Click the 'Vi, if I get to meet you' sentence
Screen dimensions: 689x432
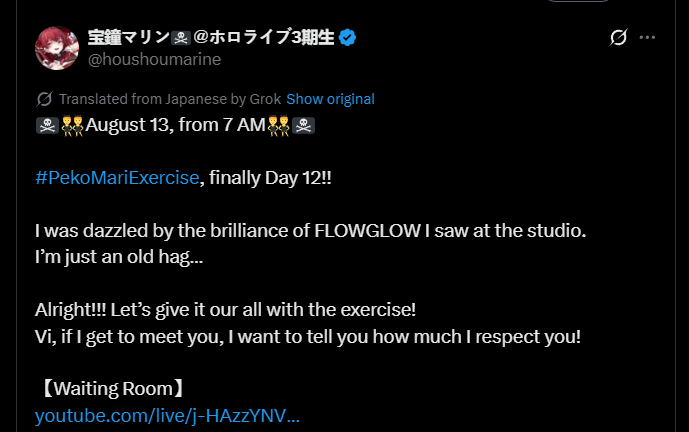pyautogui.click(x=308, y=337)
